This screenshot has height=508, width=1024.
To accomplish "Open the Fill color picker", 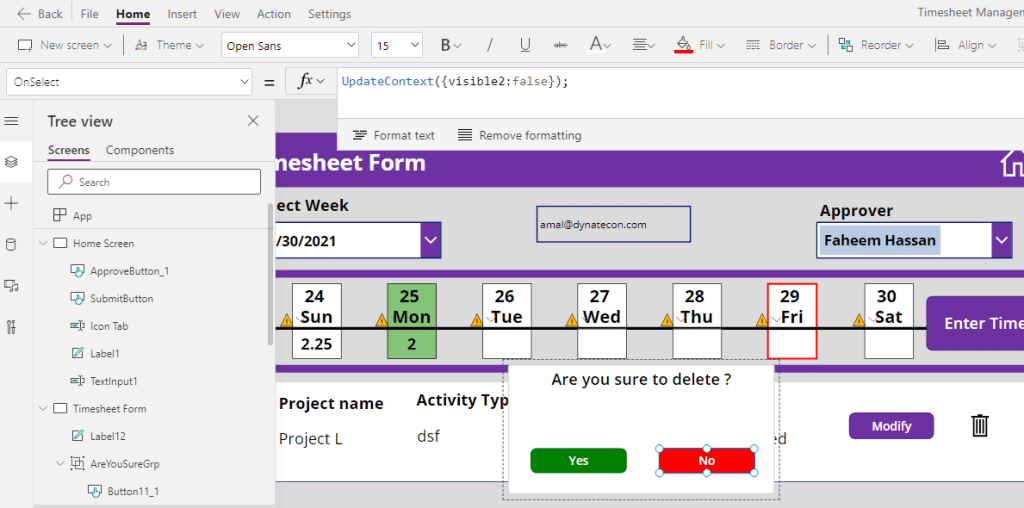I will [698, 45].
